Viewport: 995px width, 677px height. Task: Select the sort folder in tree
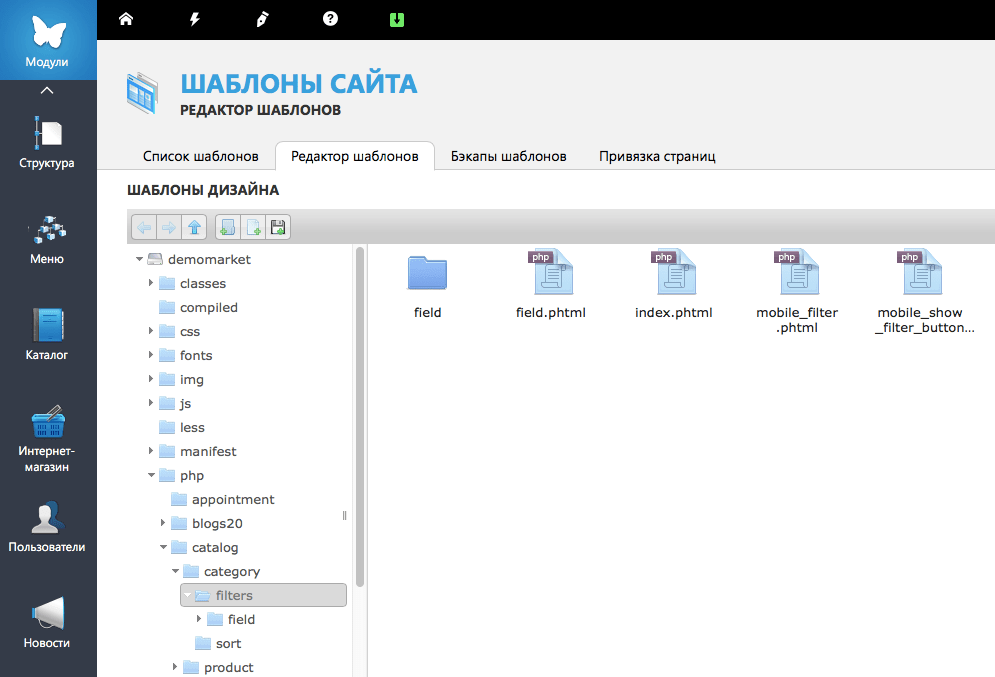click(228, 643)
